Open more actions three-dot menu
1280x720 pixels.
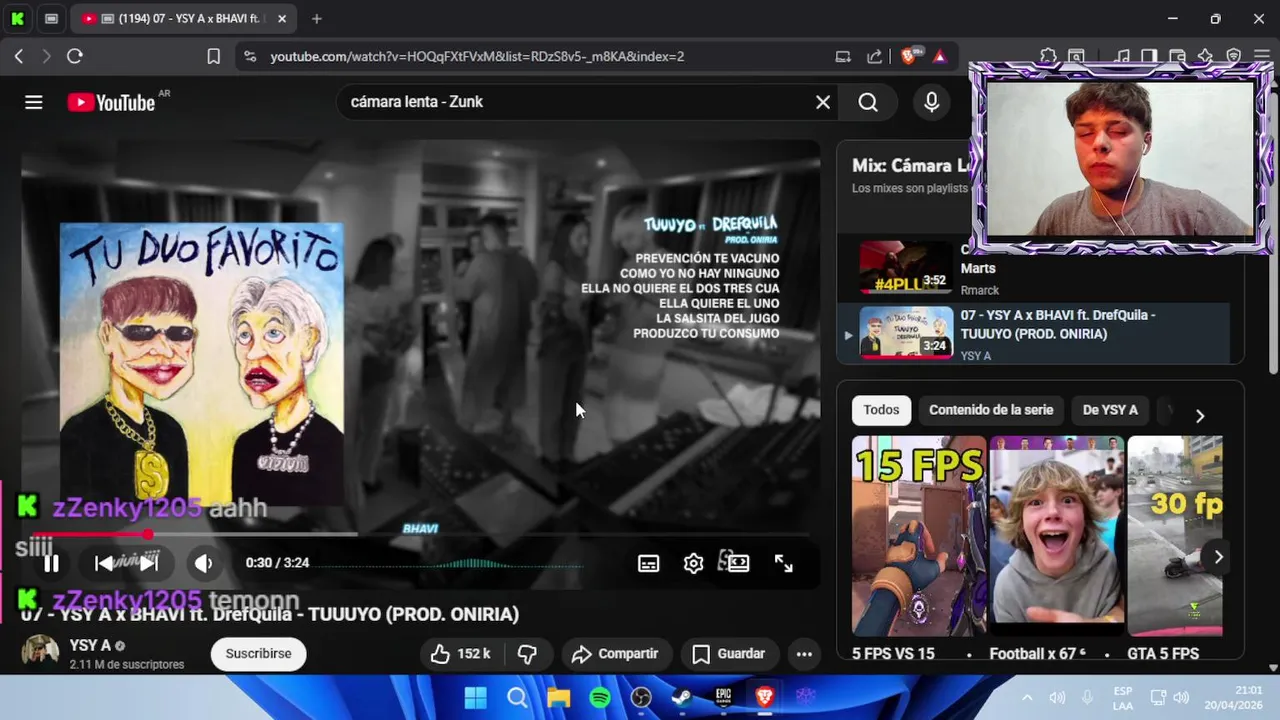804,654
